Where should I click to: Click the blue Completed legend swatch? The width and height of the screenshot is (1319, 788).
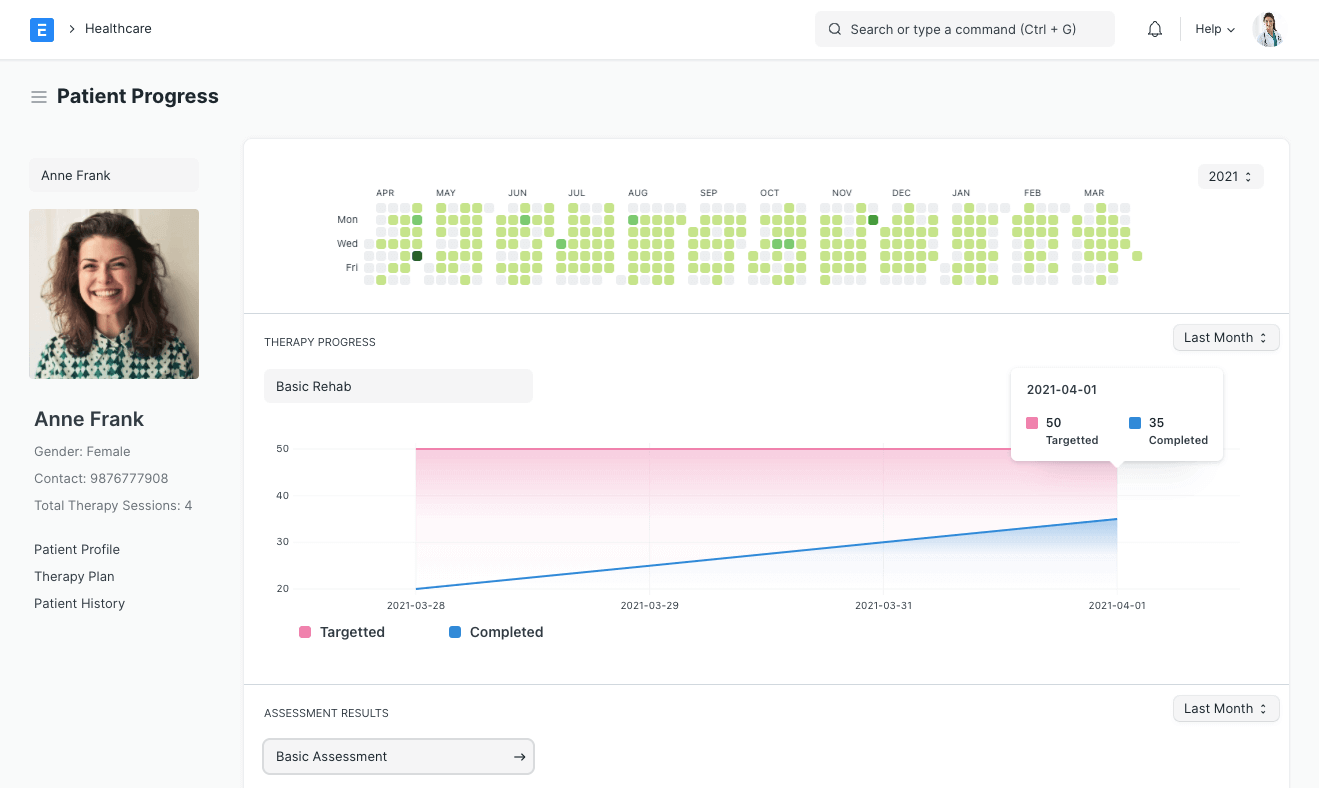[x=455, y=632]
